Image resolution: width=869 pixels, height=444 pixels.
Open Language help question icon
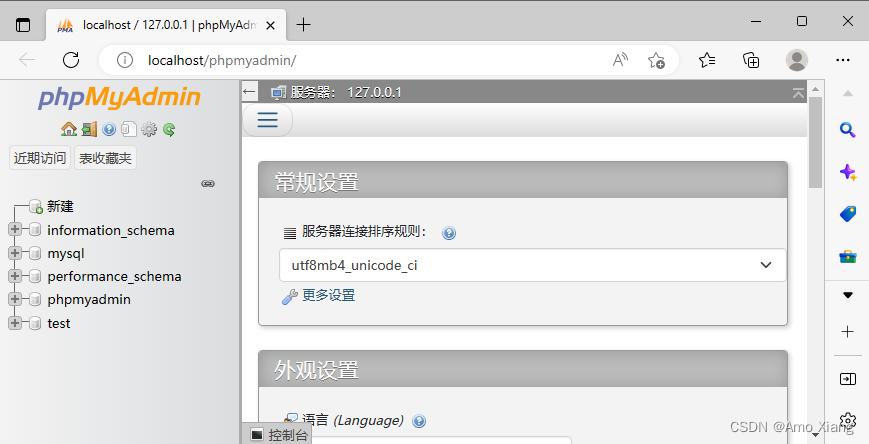[x=419, y=421]
